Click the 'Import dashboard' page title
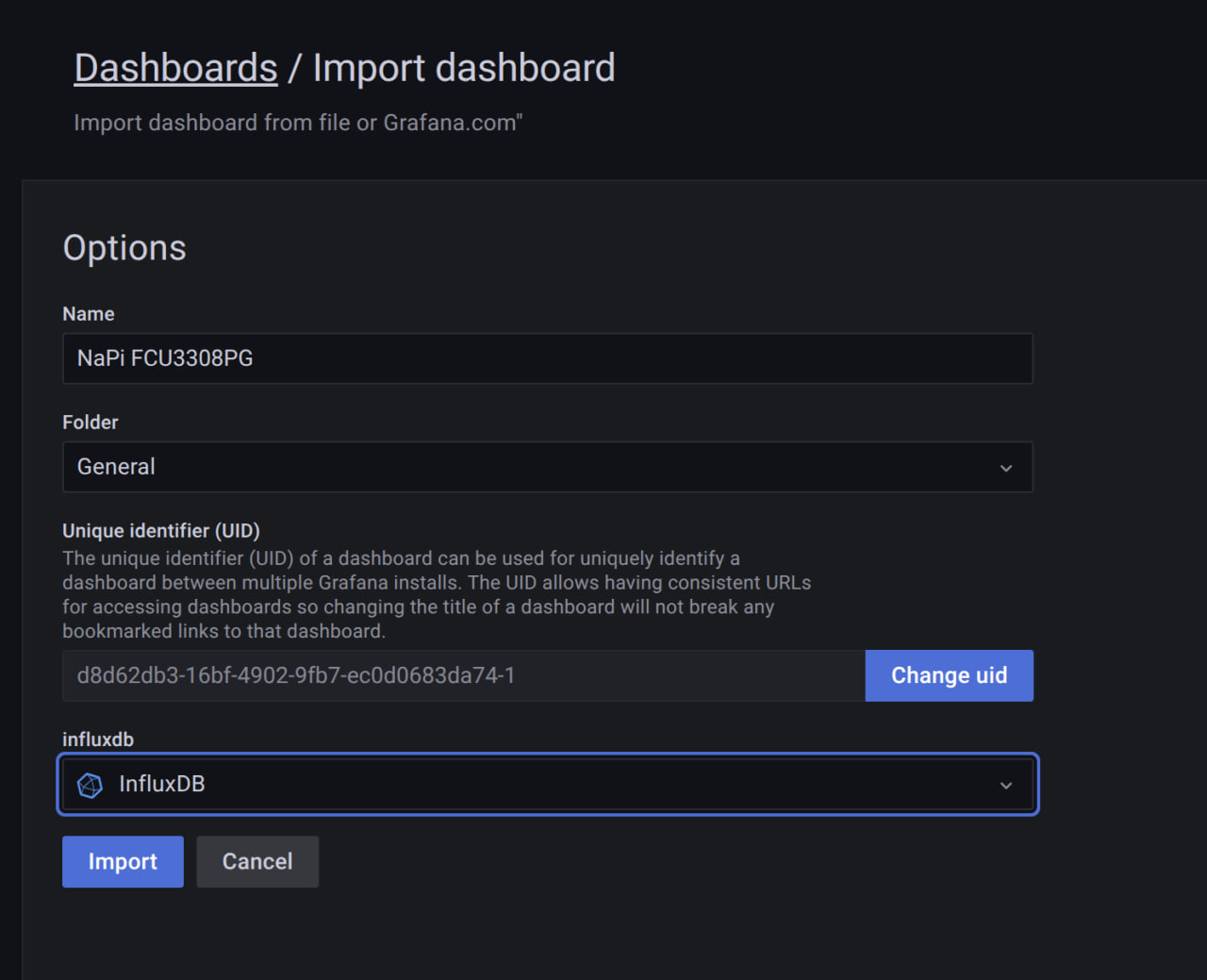This screenshot has width=1207, height=980. (x=464, y=68)
